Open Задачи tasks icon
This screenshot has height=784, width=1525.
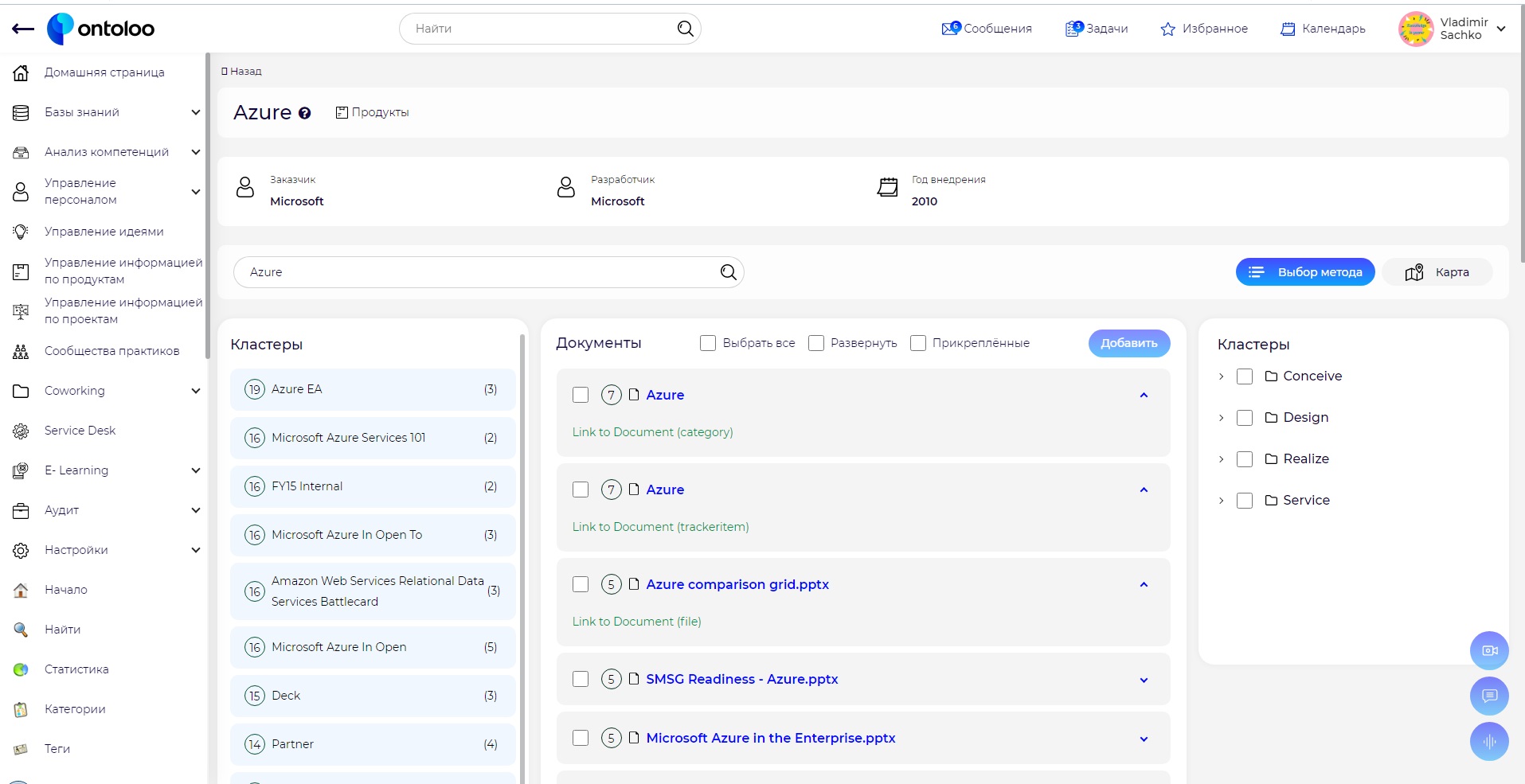(x=1074, y=28)
